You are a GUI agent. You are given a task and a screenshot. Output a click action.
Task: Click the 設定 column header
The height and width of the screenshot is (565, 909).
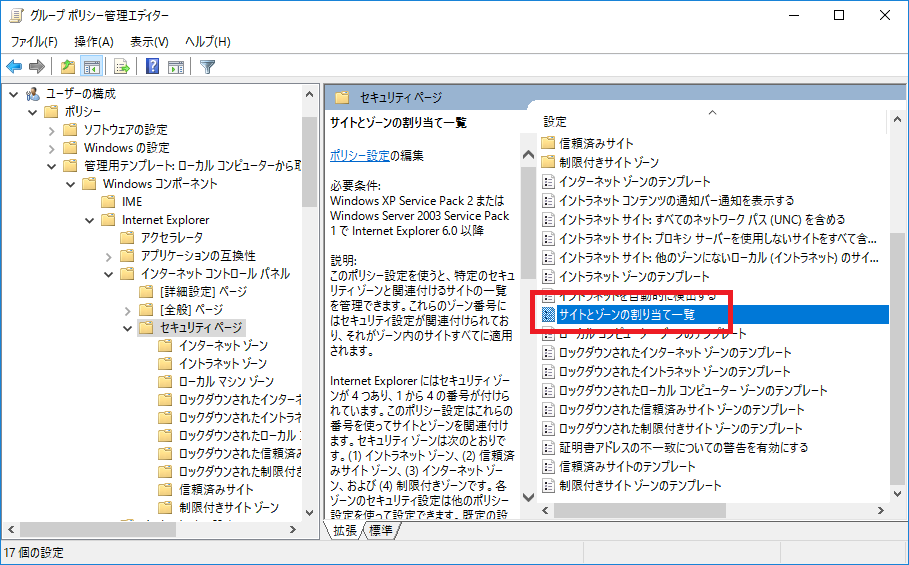pyautogui.click(x=555, y=121)
